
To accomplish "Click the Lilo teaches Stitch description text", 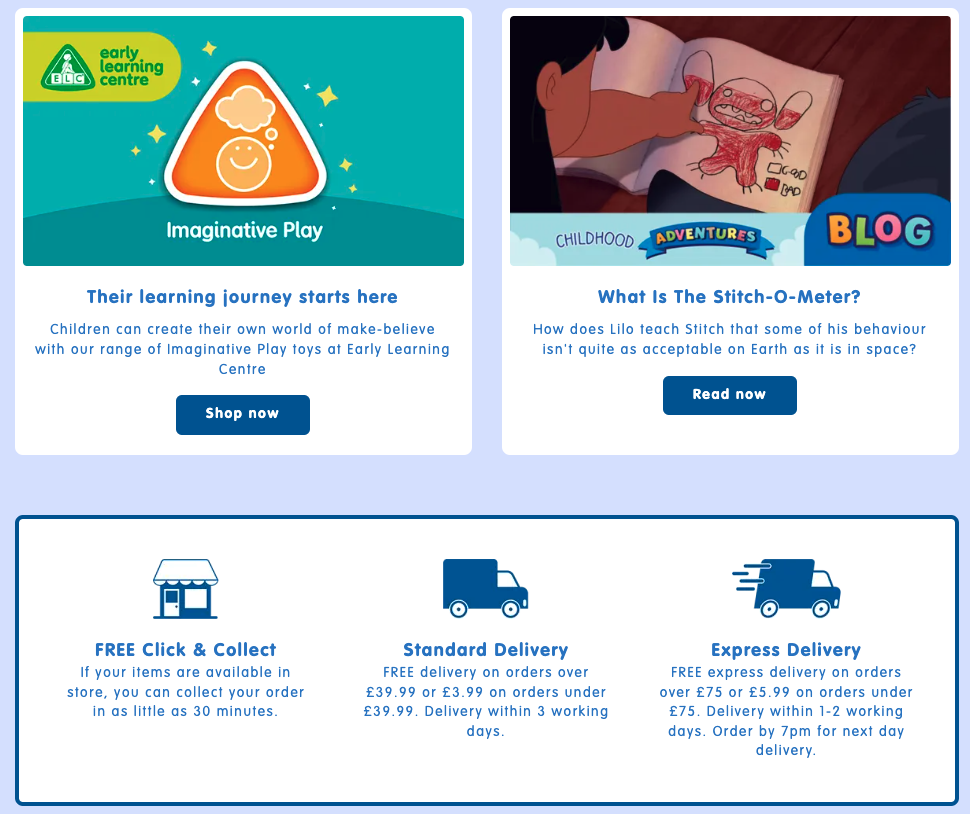I will coord(729,339).
